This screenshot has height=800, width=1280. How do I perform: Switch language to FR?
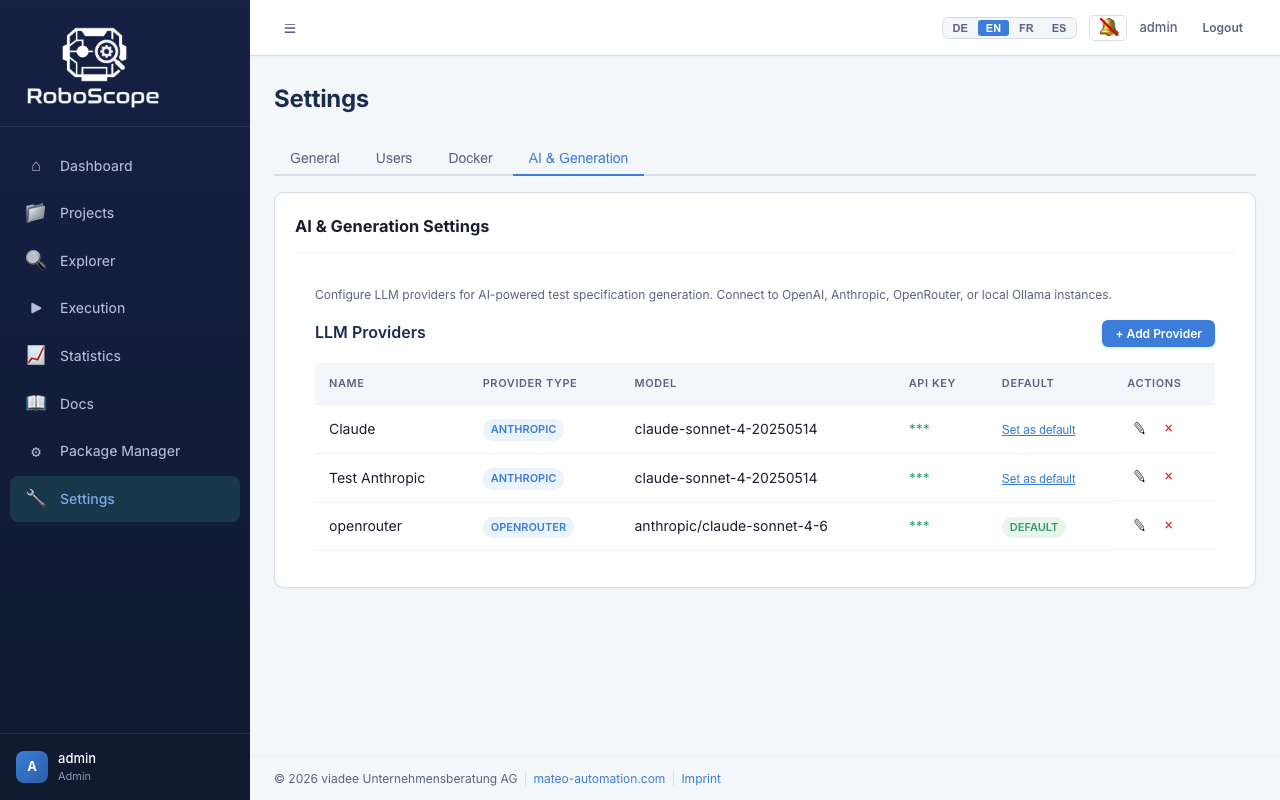coord(1026,28)
